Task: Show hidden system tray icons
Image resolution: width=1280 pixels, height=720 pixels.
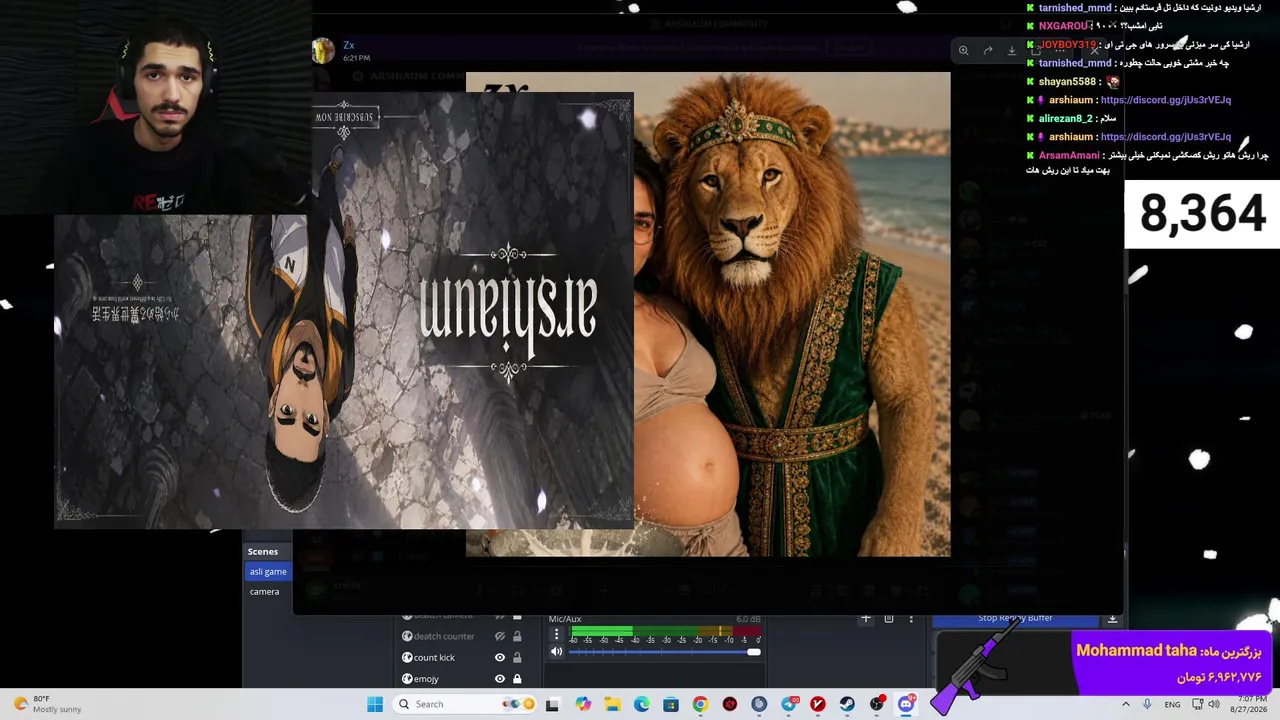Action: (x=1125, y=704)
